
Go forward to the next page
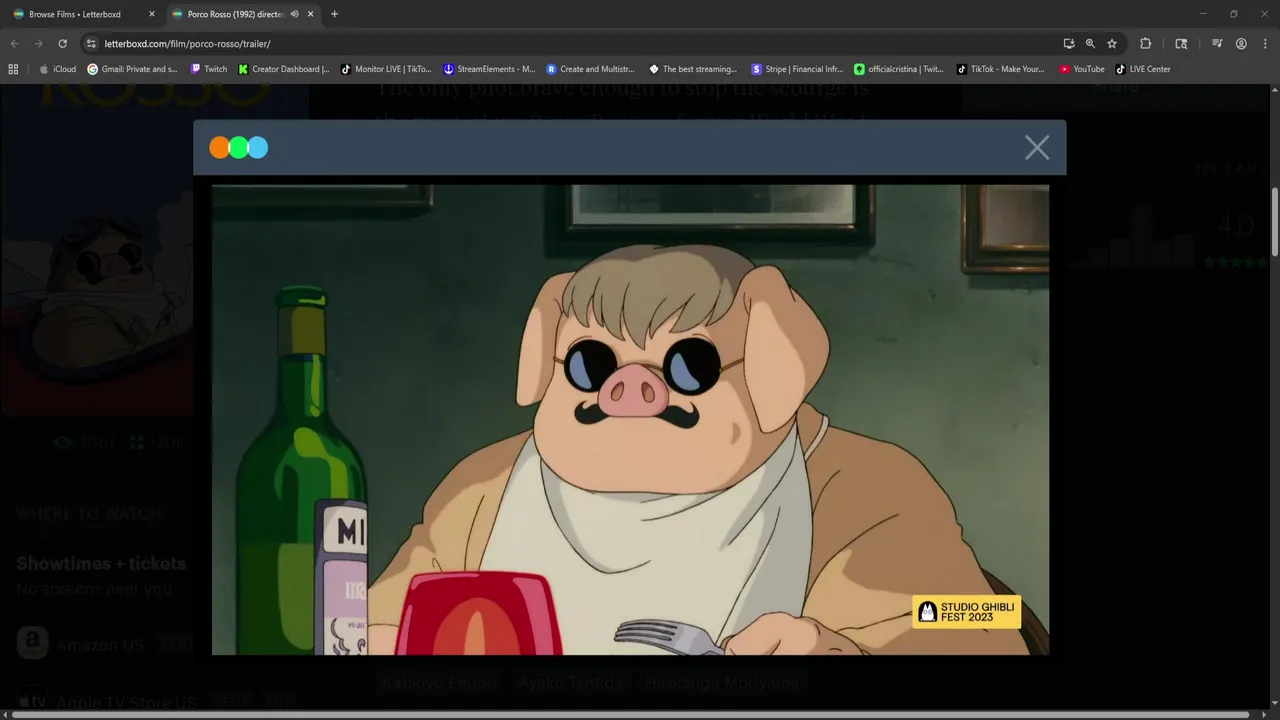click(38, 44)
